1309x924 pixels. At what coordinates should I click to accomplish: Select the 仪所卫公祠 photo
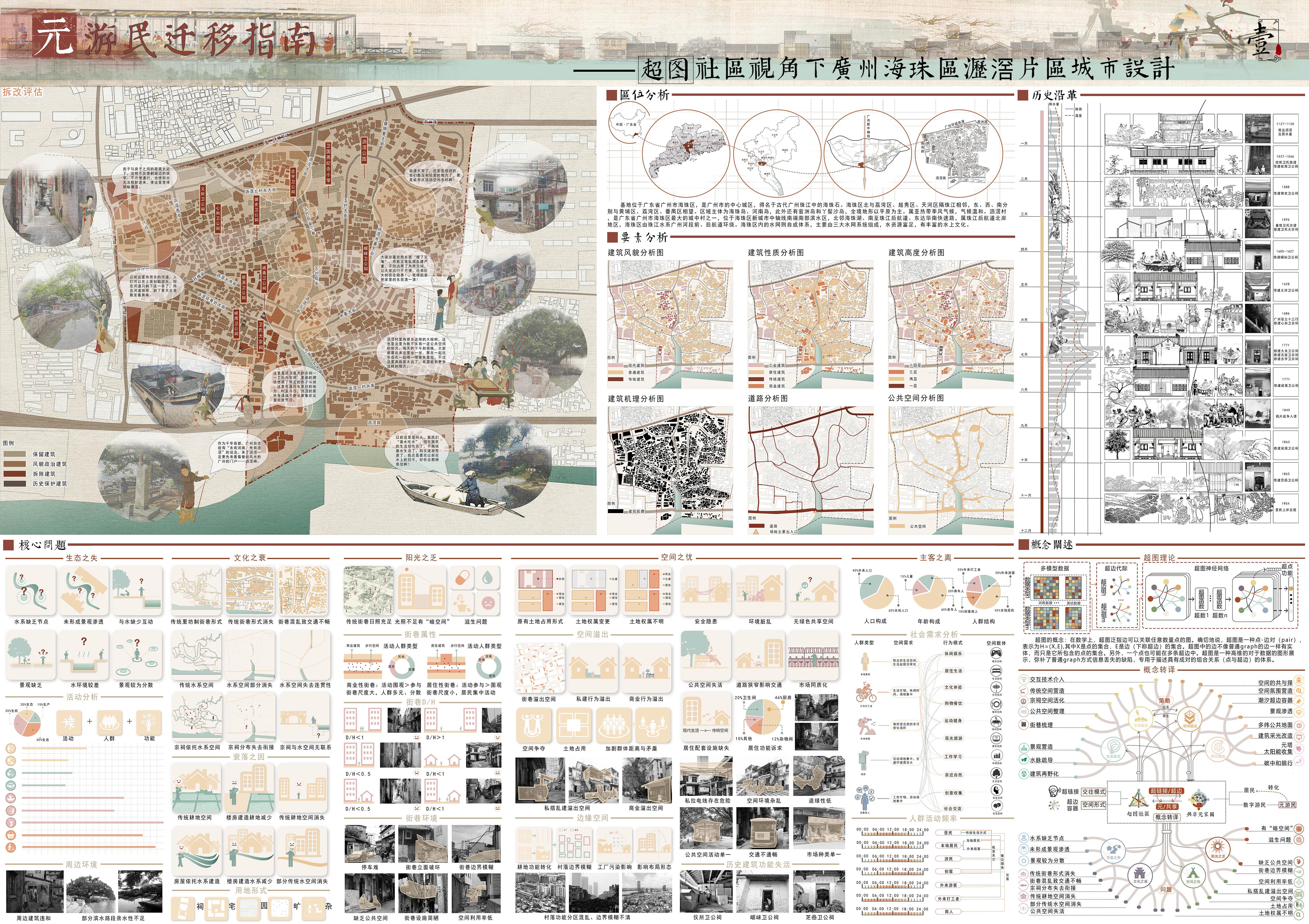click(x=706, y=892)
